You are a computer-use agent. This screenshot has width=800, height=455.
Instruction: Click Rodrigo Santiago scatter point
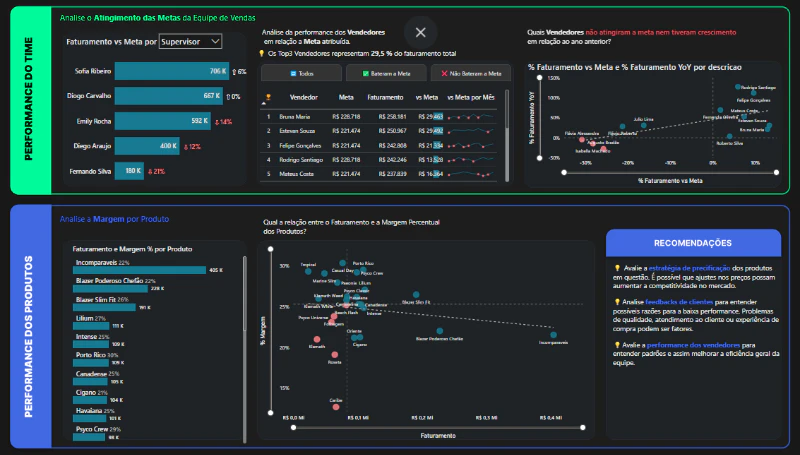point(738,87)
